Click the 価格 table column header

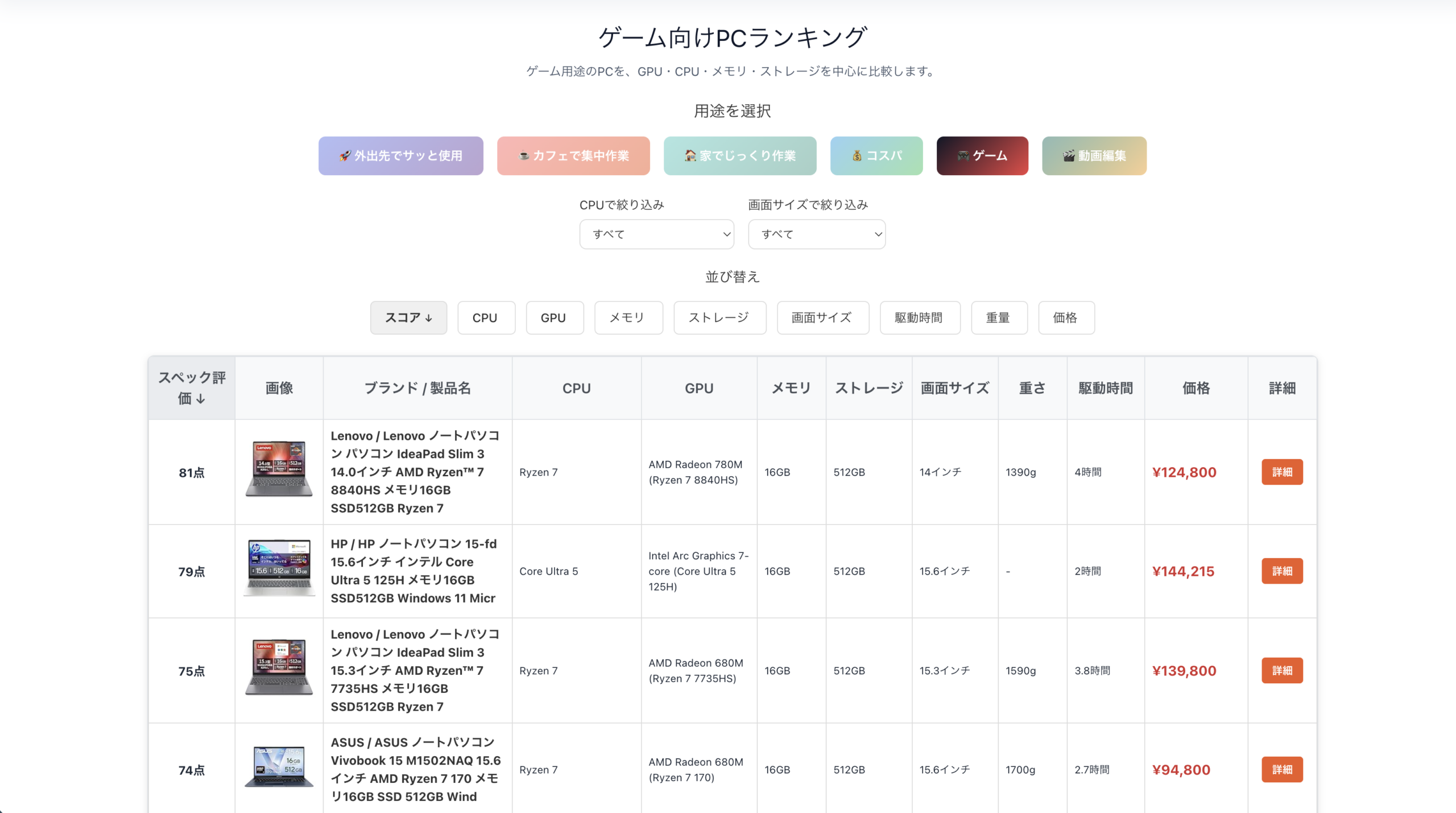tap(1196, 388)
